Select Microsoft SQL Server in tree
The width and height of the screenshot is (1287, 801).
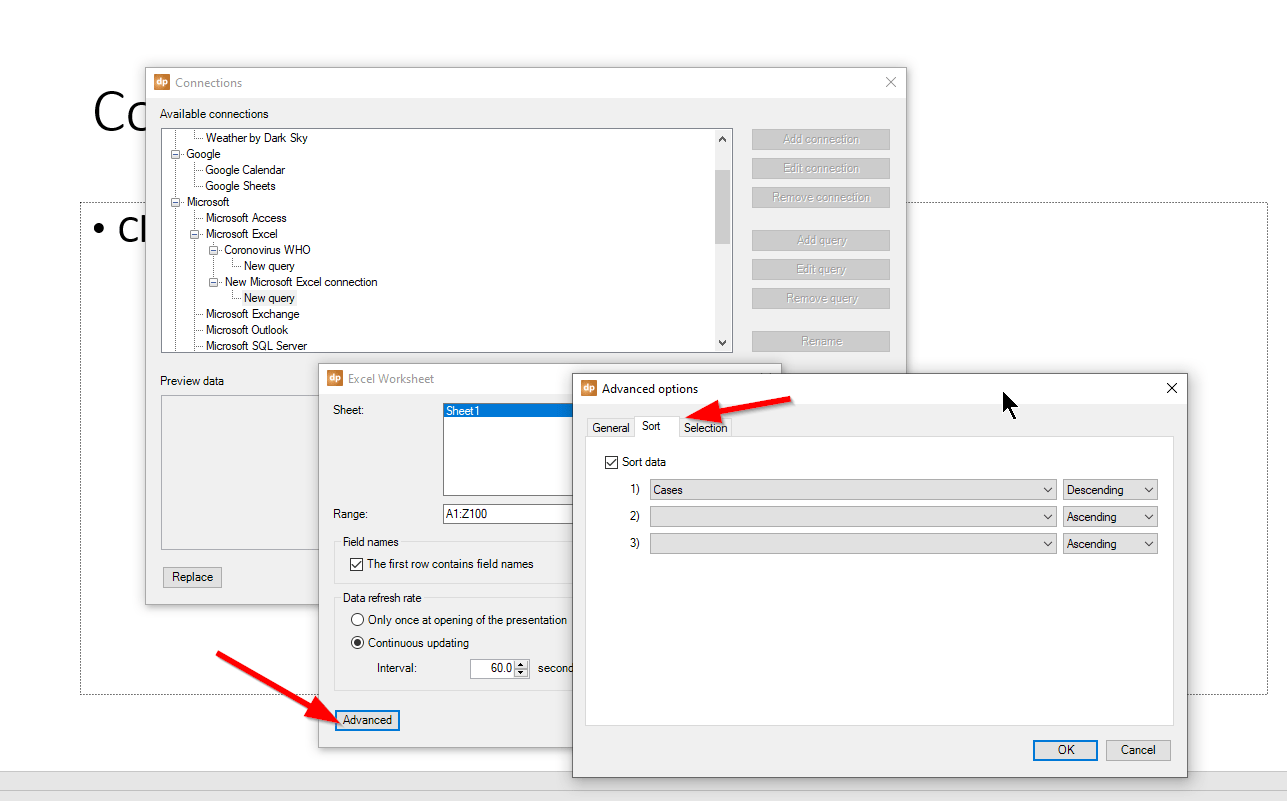click(x=256, y=346)
